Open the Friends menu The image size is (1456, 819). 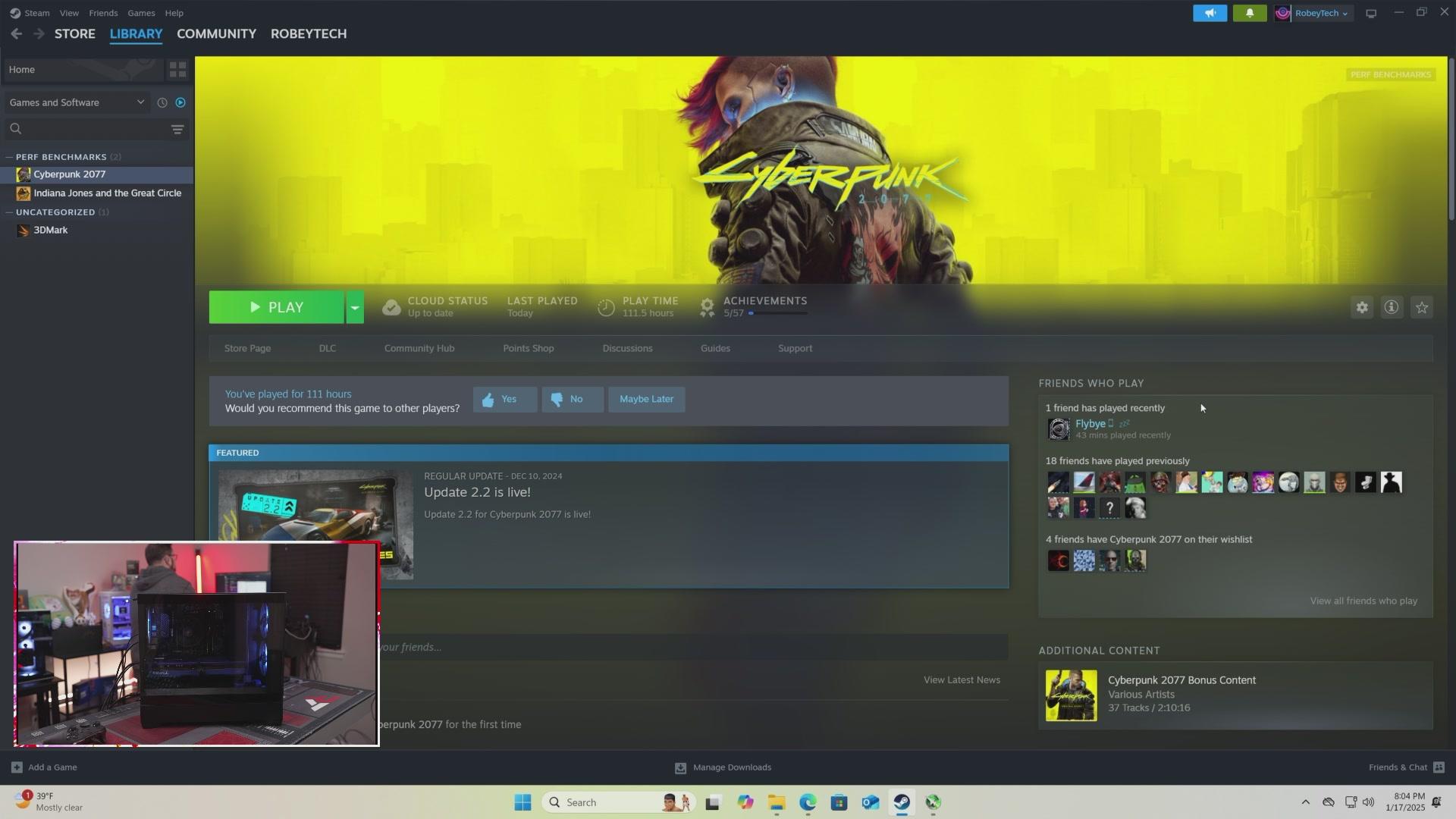[103, 13]
